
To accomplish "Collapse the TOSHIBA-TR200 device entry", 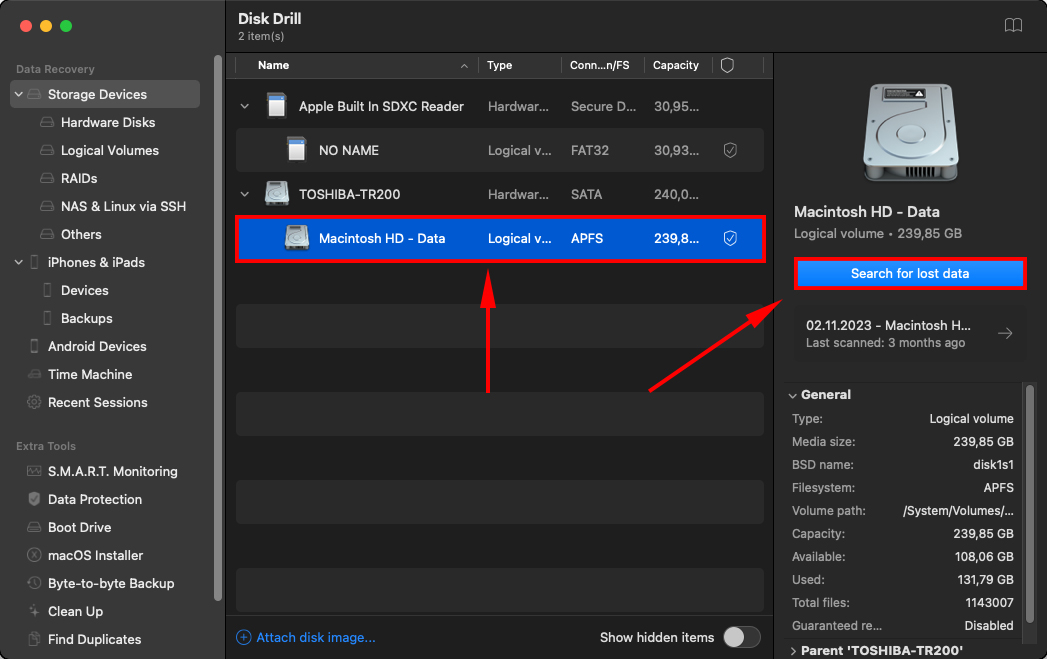I will coord(244,194).
